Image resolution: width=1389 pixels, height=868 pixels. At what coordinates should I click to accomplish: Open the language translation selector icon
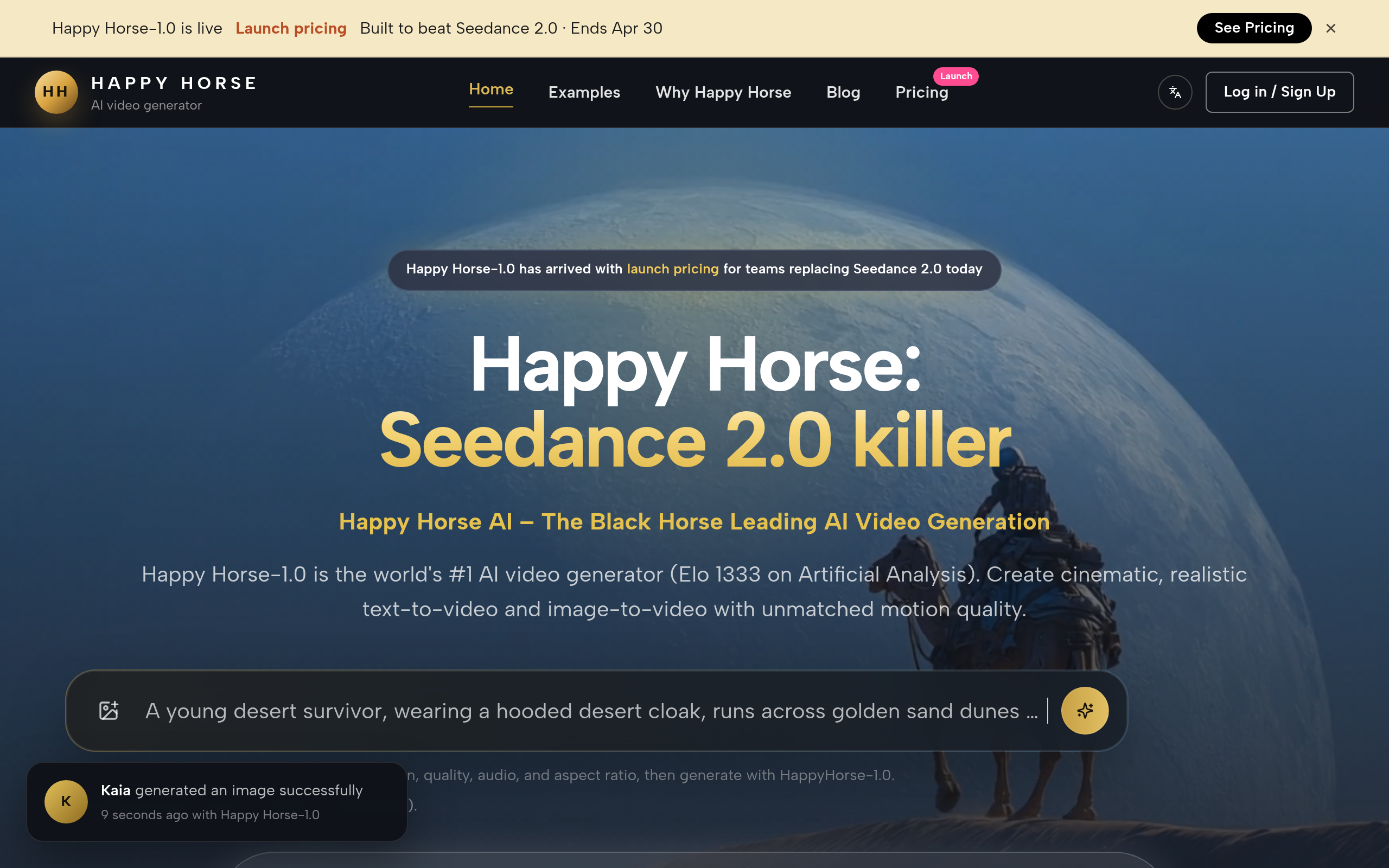coord(1175,92)
